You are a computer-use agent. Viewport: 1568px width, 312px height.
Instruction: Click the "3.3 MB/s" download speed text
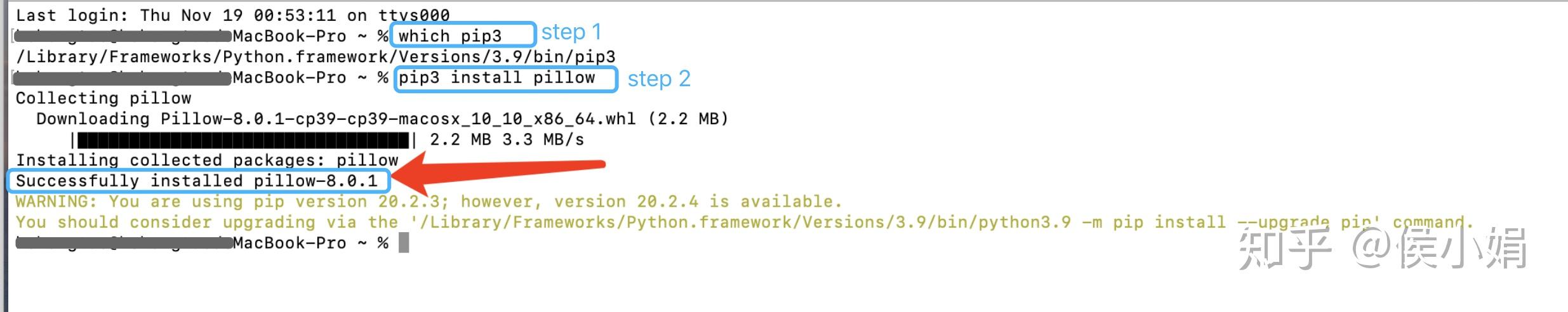[x=543, y=140]
